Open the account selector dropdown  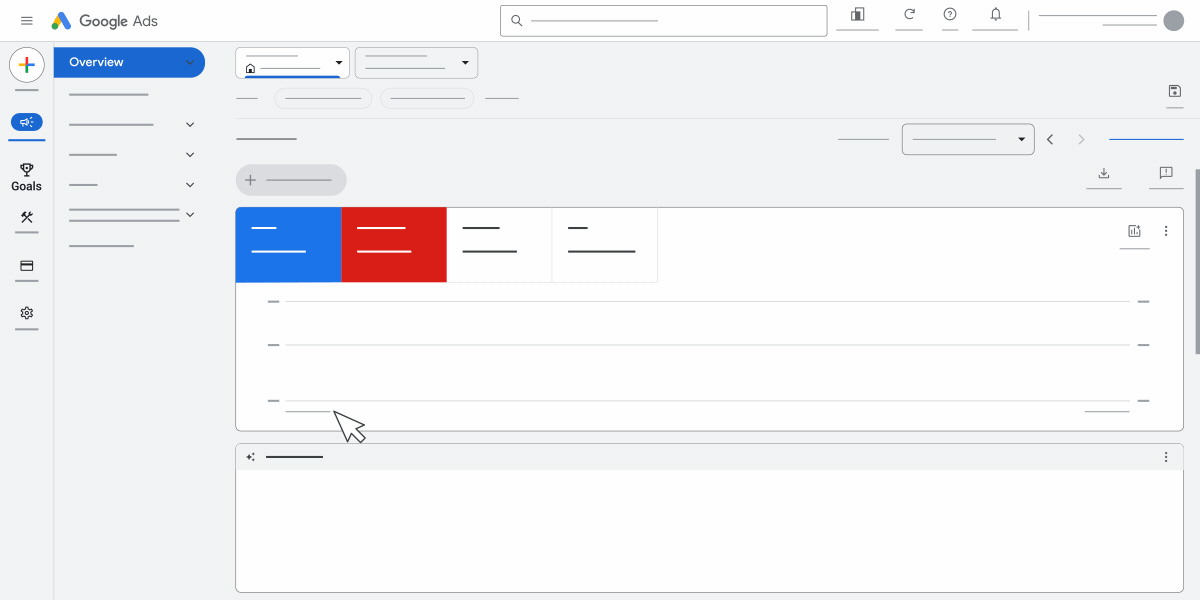(x=292, y=62)
